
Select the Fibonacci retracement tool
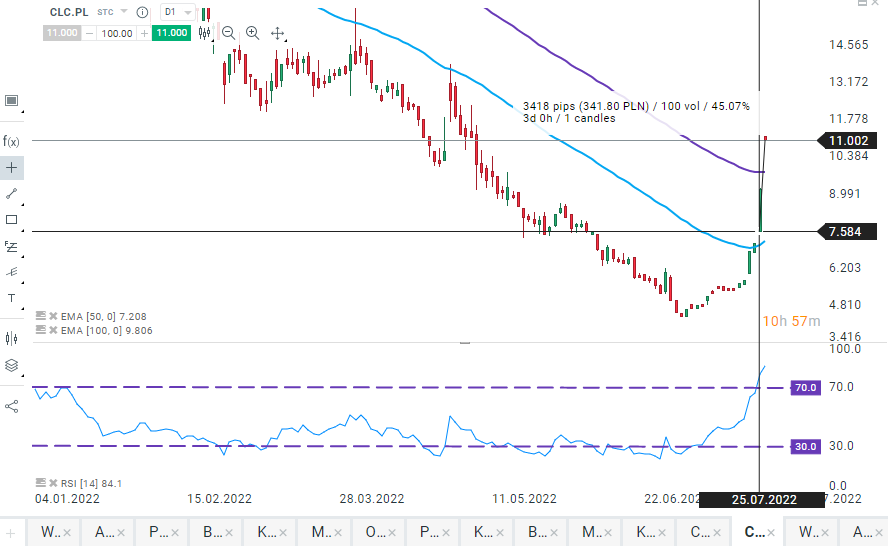click(11, 246)
